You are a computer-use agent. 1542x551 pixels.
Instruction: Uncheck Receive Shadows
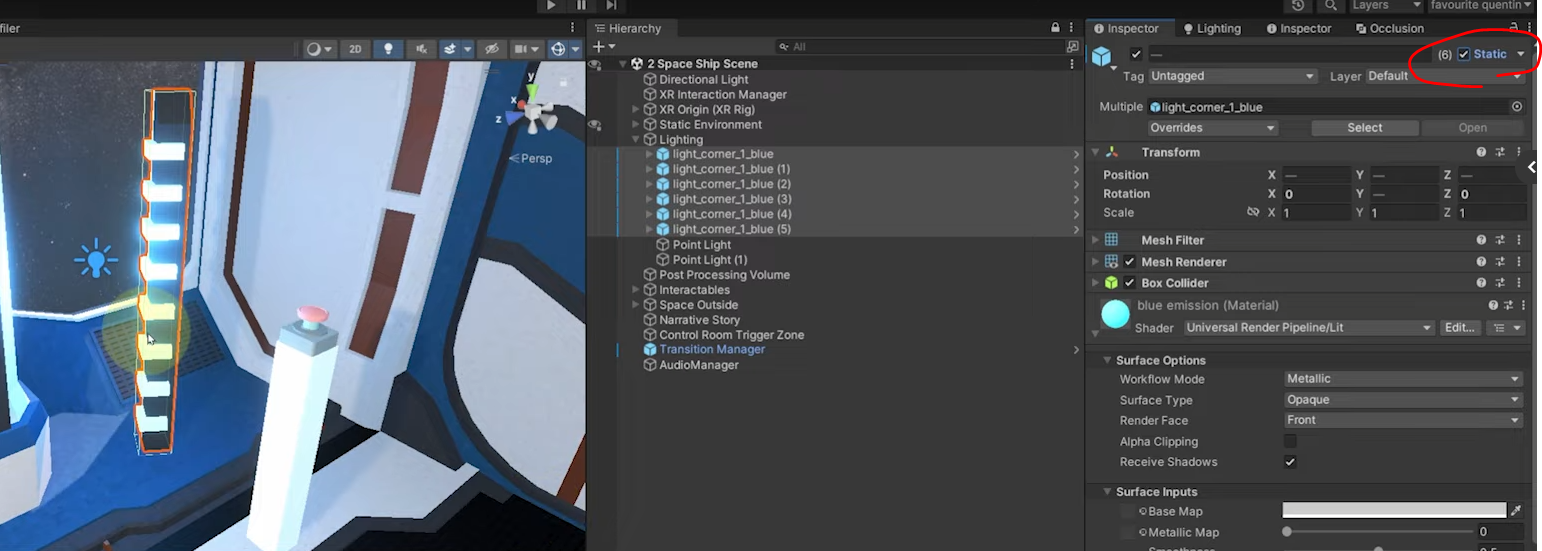(x=1290, y=462)
